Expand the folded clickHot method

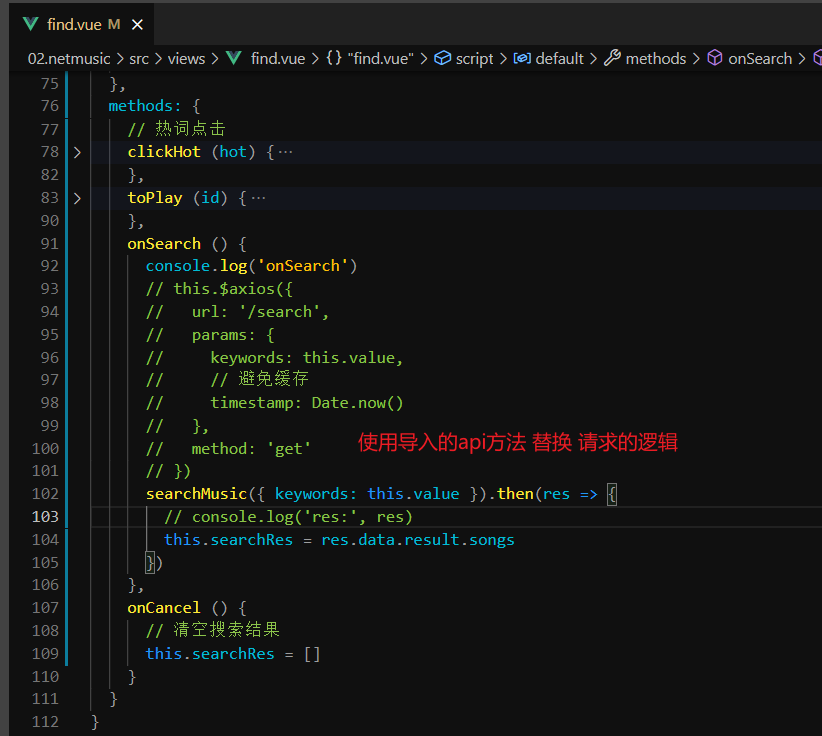coord(78,153)
